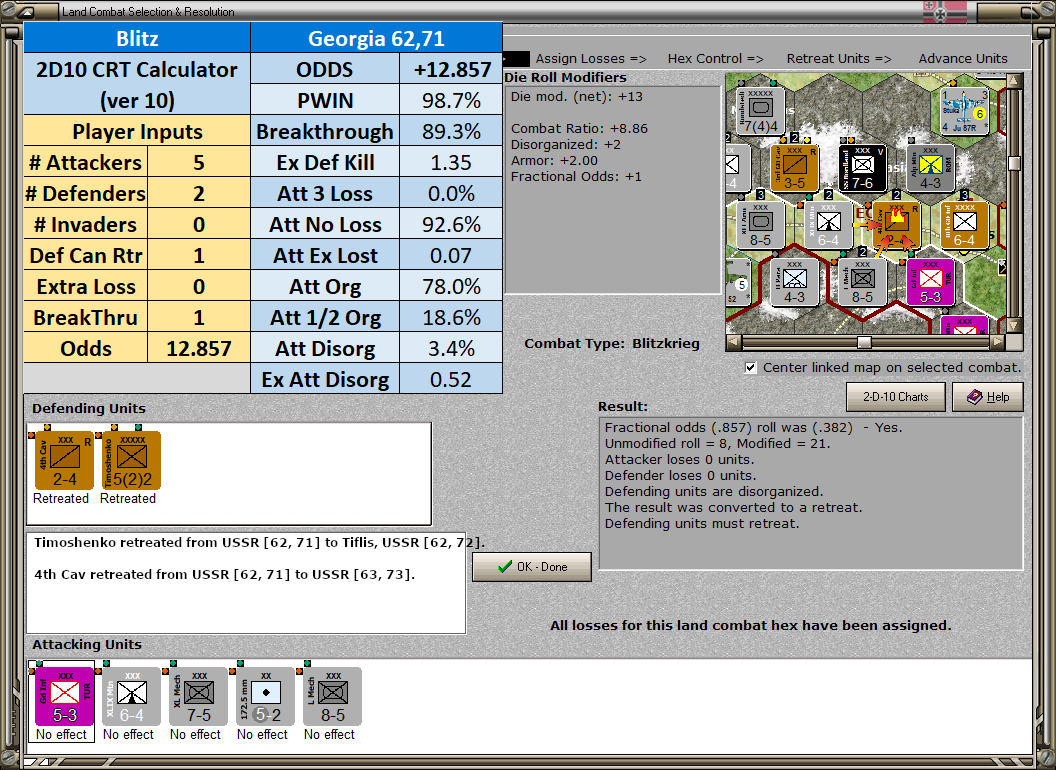Click the Att Org value 78.0%
The image size is (1056, 770).
451,286
